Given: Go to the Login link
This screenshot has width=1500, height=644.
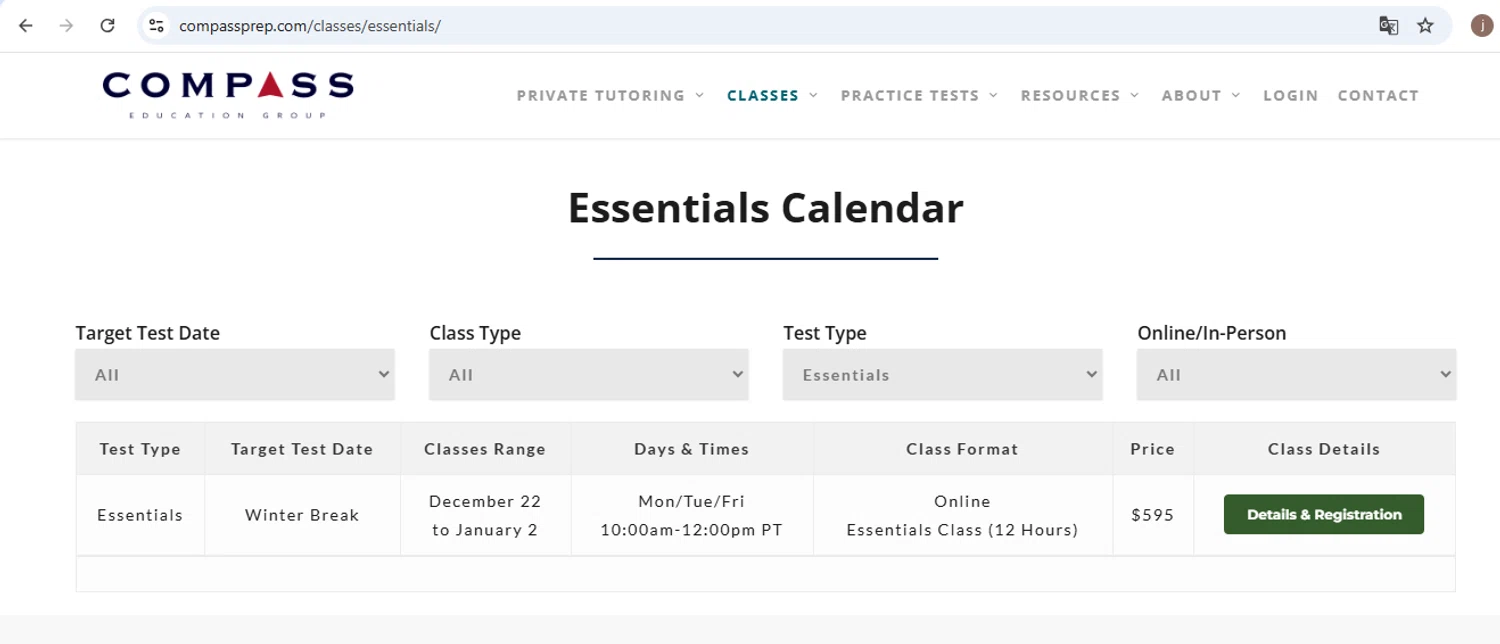Looking at the screenshot, I should click(1290, 96).
